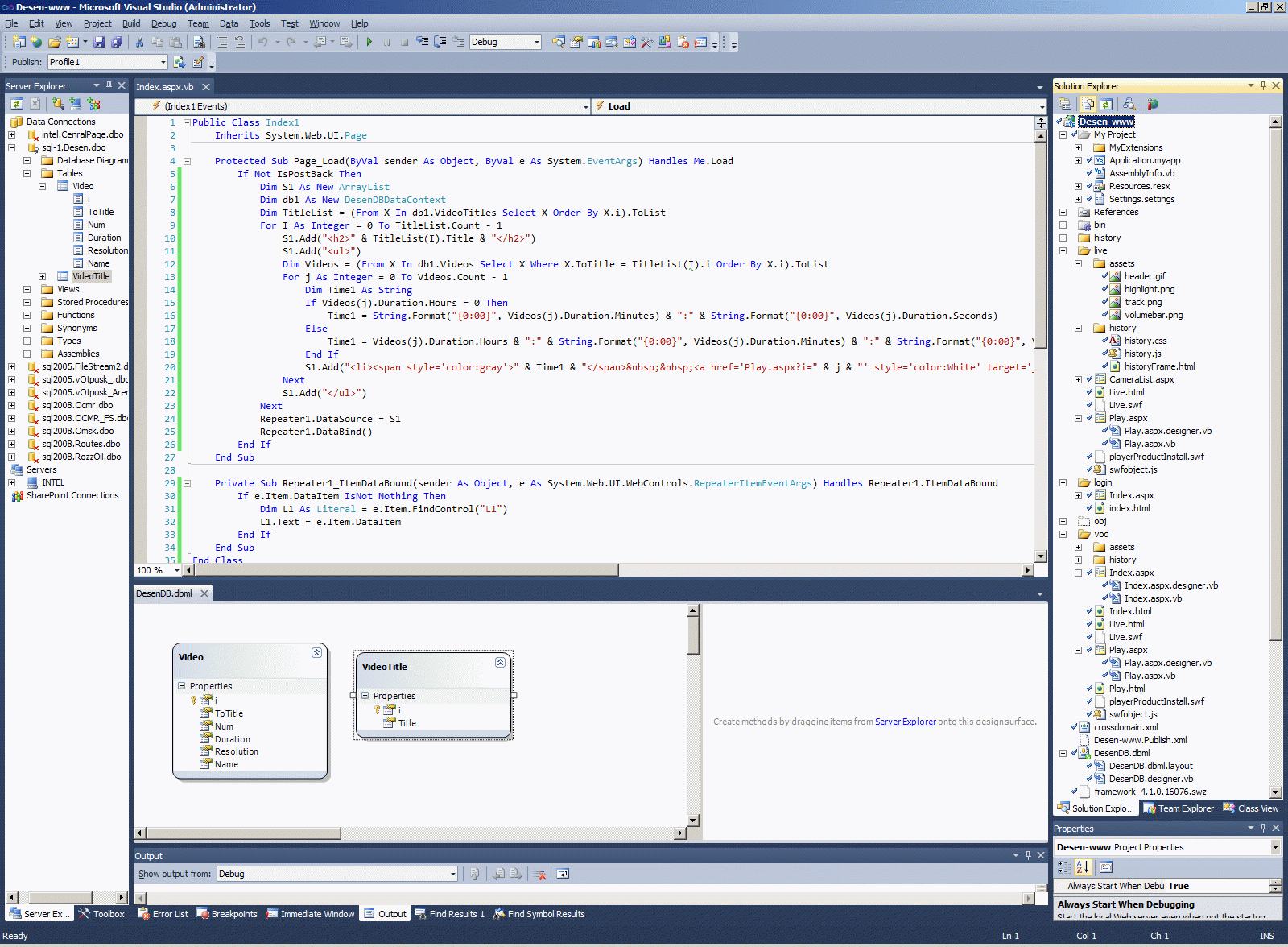Open the 100 % zoom level dropdown

pos(177,570)
